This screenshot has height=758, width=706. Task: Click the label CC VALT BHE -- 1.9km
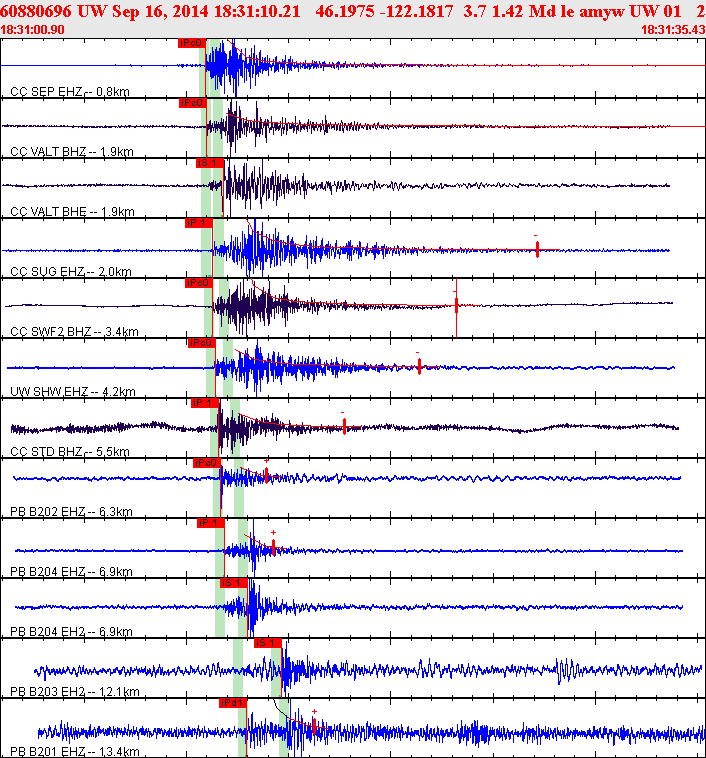(x=73, y=211)
